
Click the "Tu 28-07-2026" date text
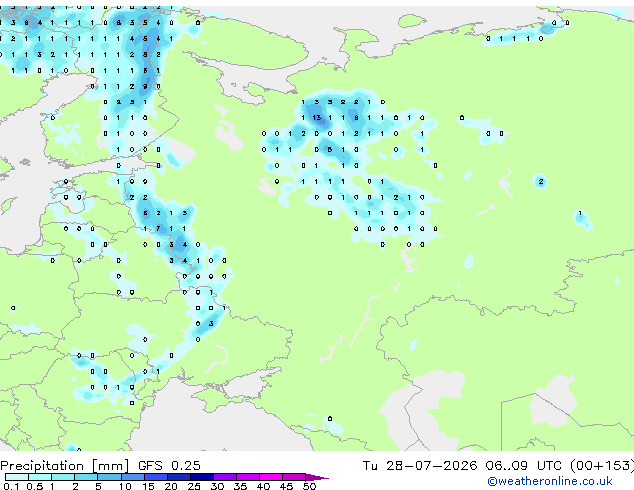(x=420, y=466)
